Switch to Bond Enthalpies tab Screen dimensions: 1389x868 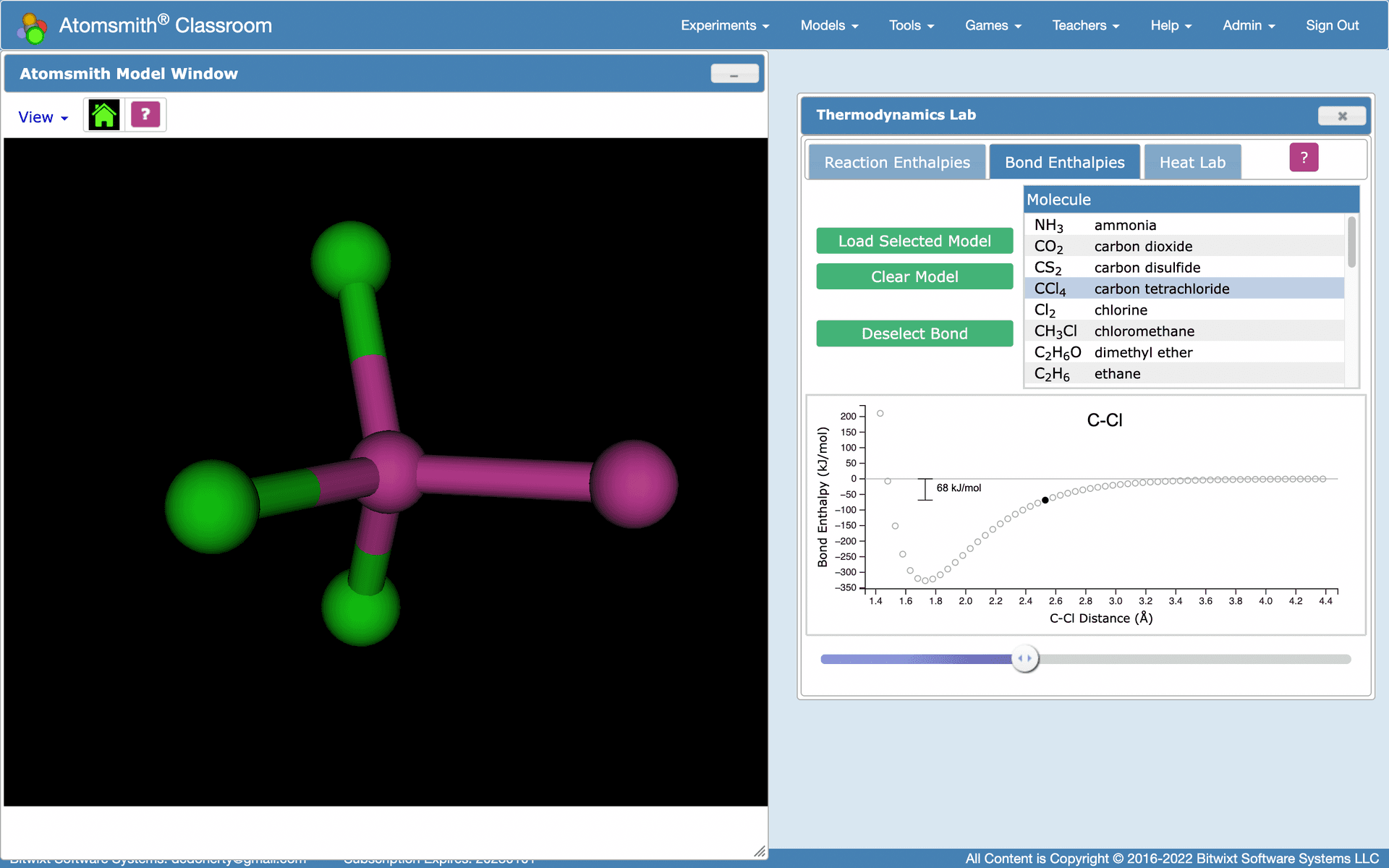tap(1064, 162)
